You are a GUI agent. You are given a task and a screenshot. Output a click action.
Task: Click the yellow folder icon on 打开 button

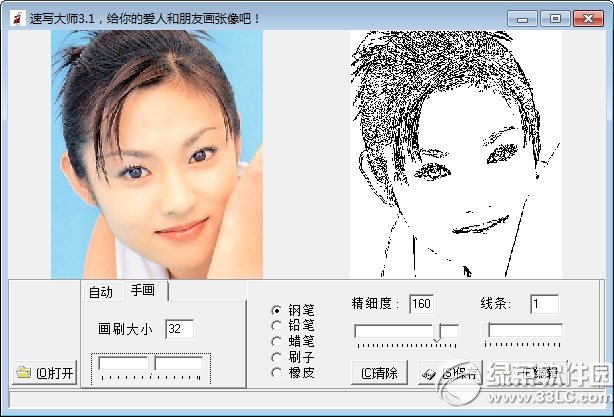[23, 372]
